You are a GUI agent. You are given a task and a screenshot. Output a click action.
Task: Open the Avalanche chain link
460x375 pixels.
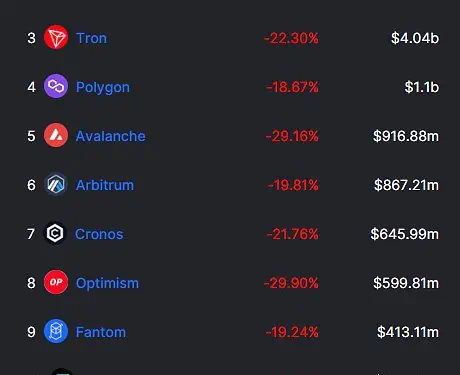coord(110,136)
